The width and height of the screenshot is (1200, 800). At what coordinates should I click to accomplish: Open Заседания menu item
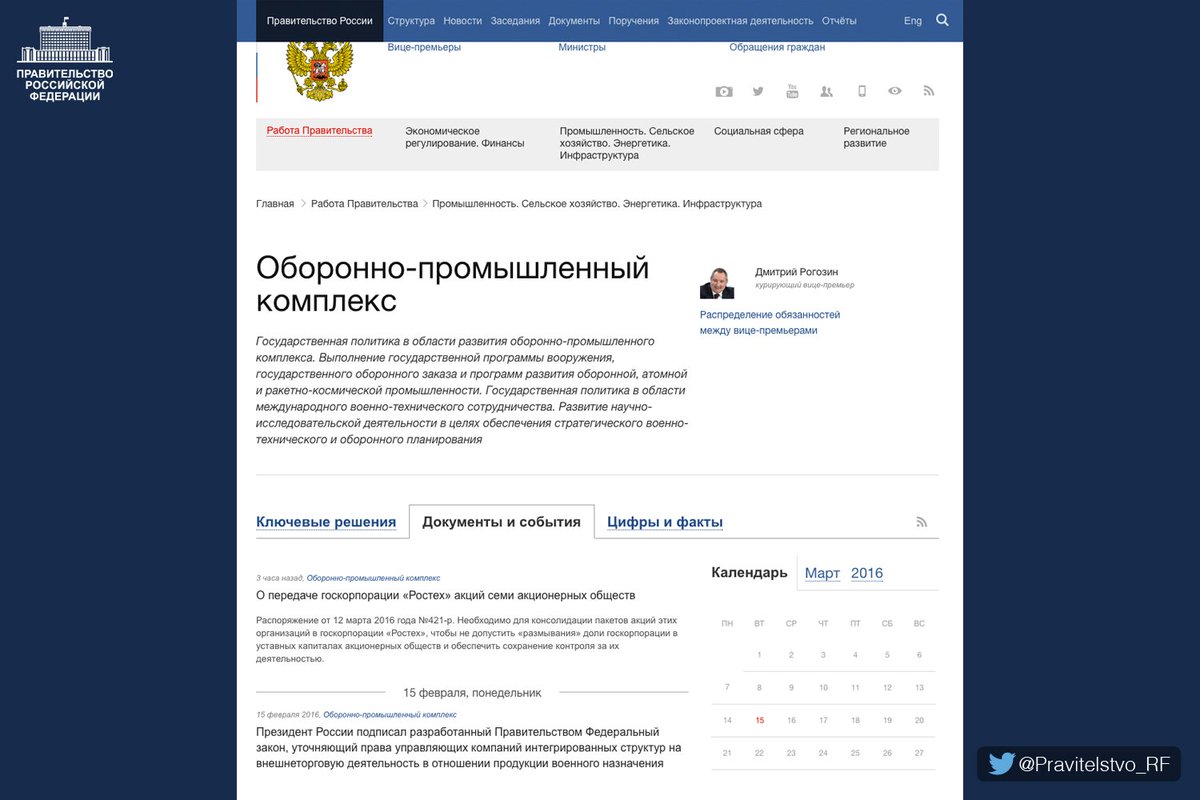(x=515, y=20)
